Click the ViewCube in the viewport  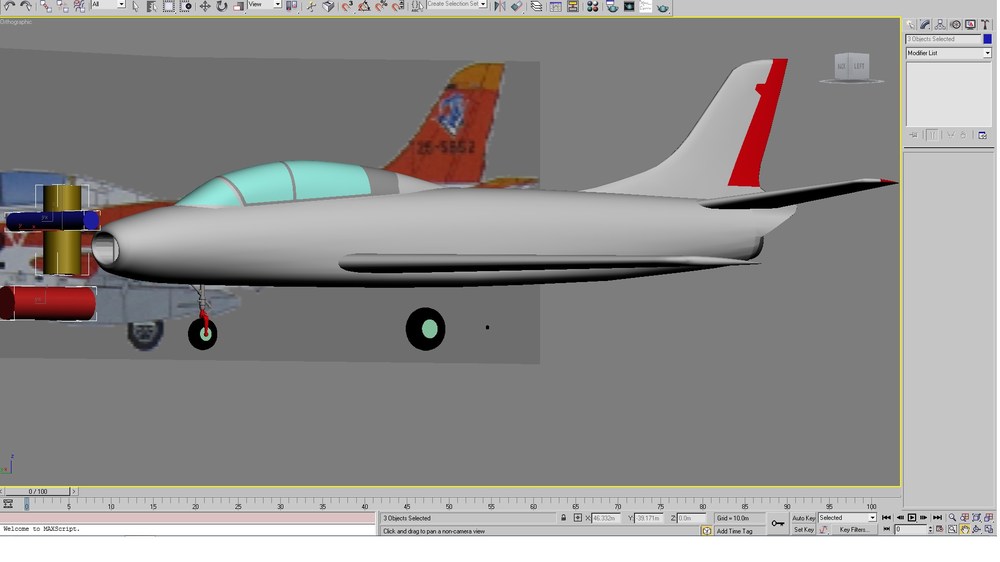tap(851, 68)
